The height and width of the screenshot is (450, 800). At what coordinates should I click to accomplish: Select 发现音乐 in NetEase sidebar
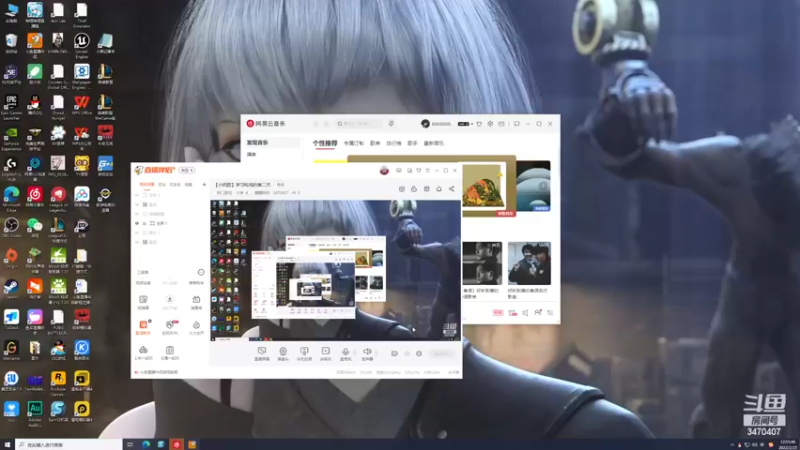tap(258, 143)
